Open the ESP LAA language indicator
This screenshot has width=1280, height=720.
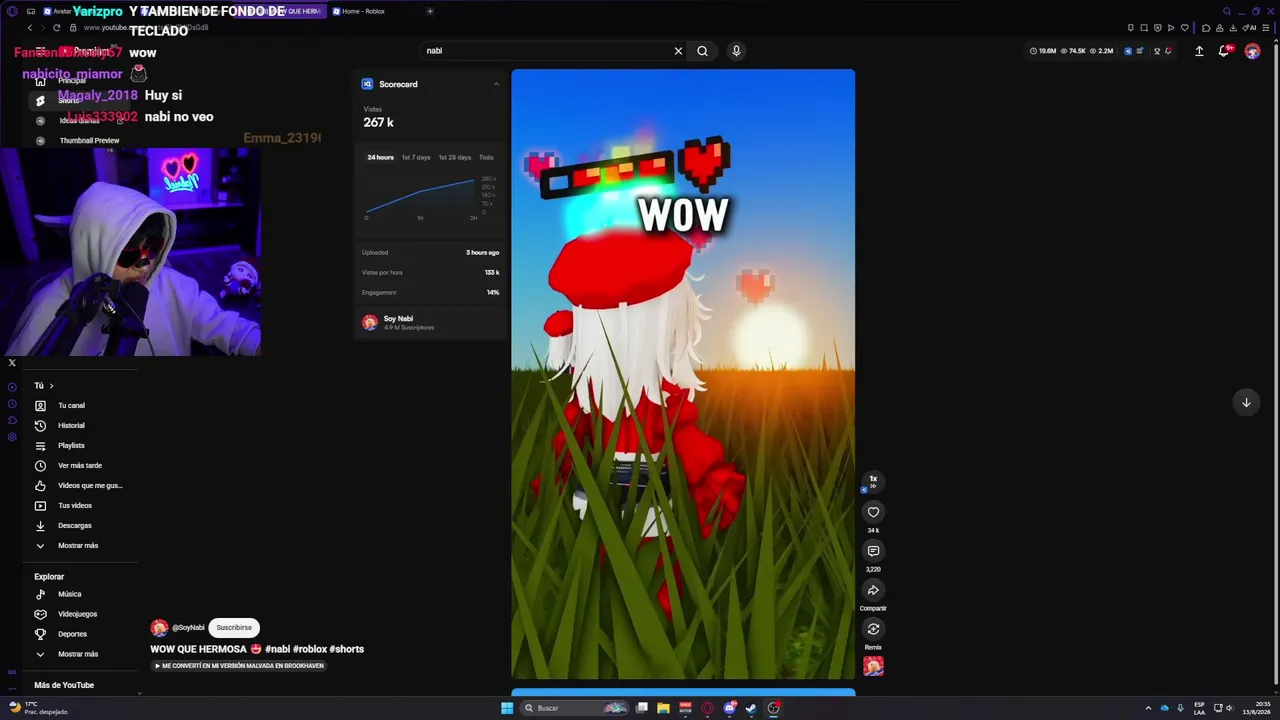tap(1199, 708)
